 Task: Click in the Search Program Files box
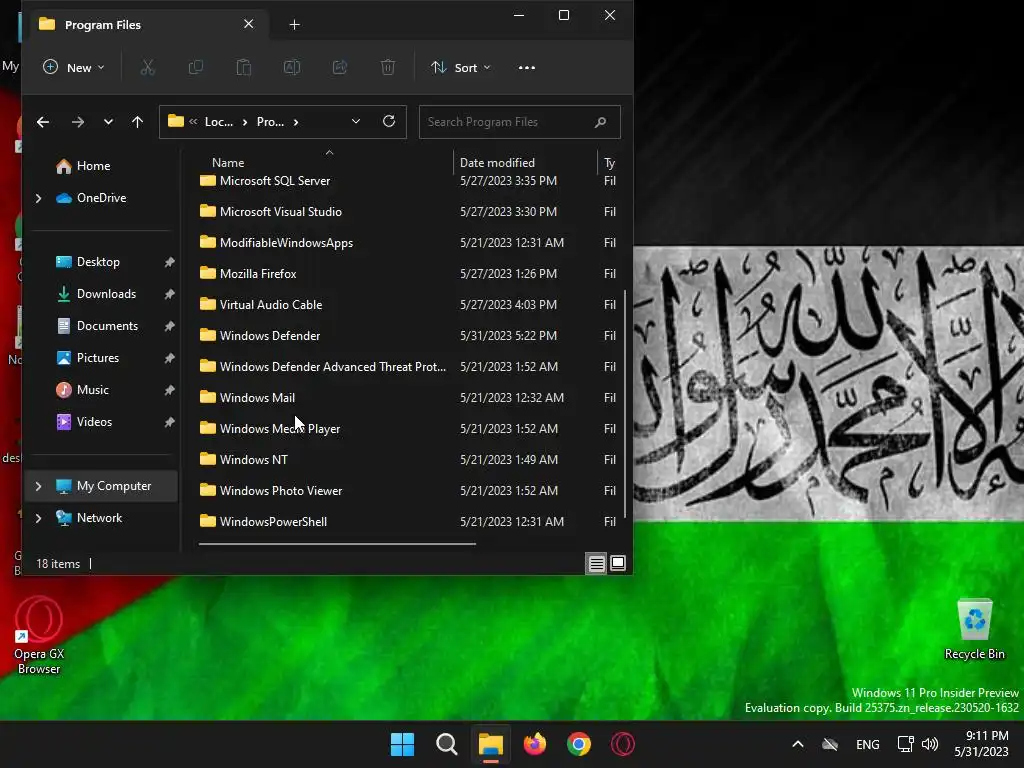(519, 122)
